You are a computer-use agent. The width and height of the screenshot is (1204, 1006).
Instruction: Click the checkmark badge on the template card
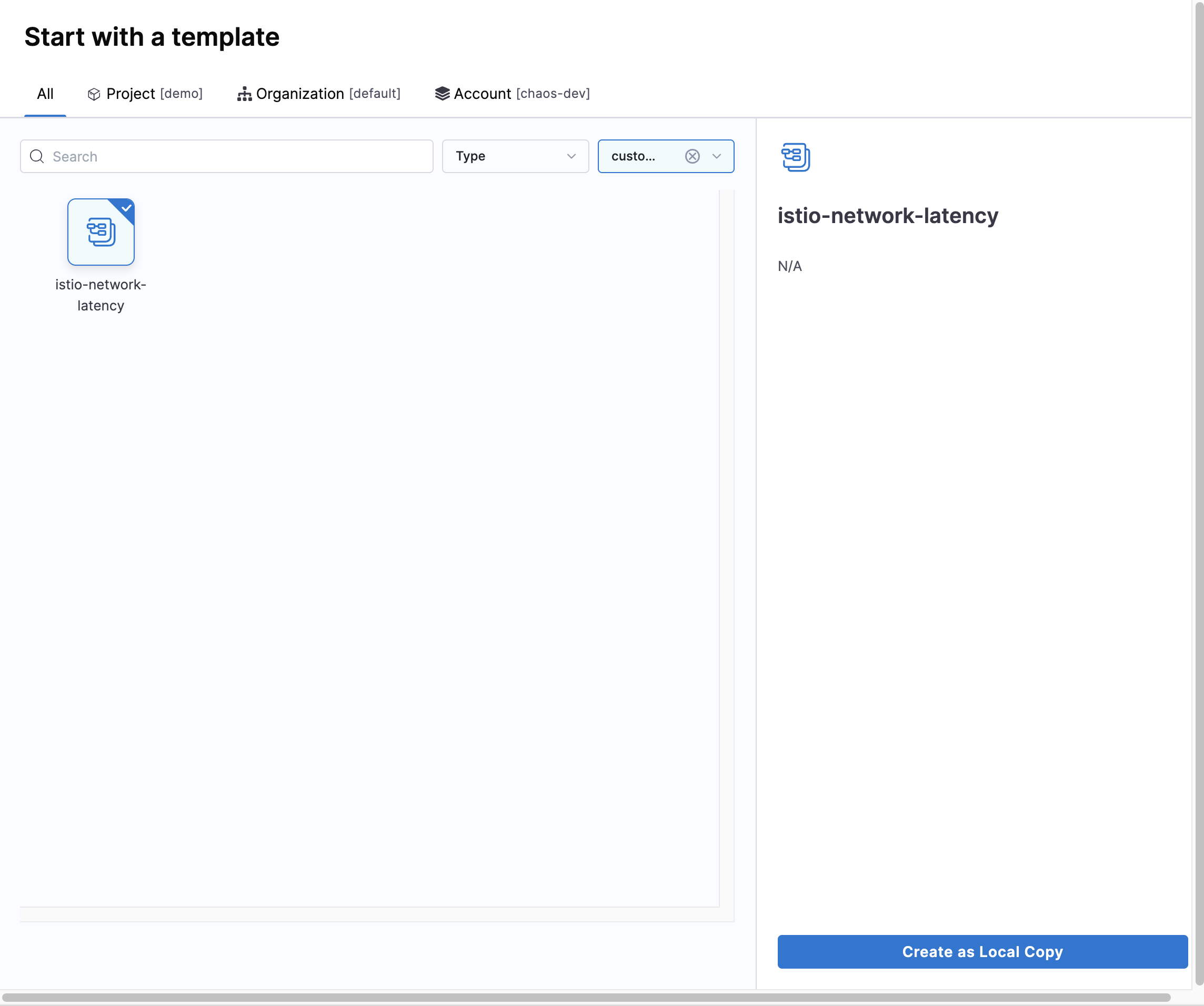click(x=126, y=208)
